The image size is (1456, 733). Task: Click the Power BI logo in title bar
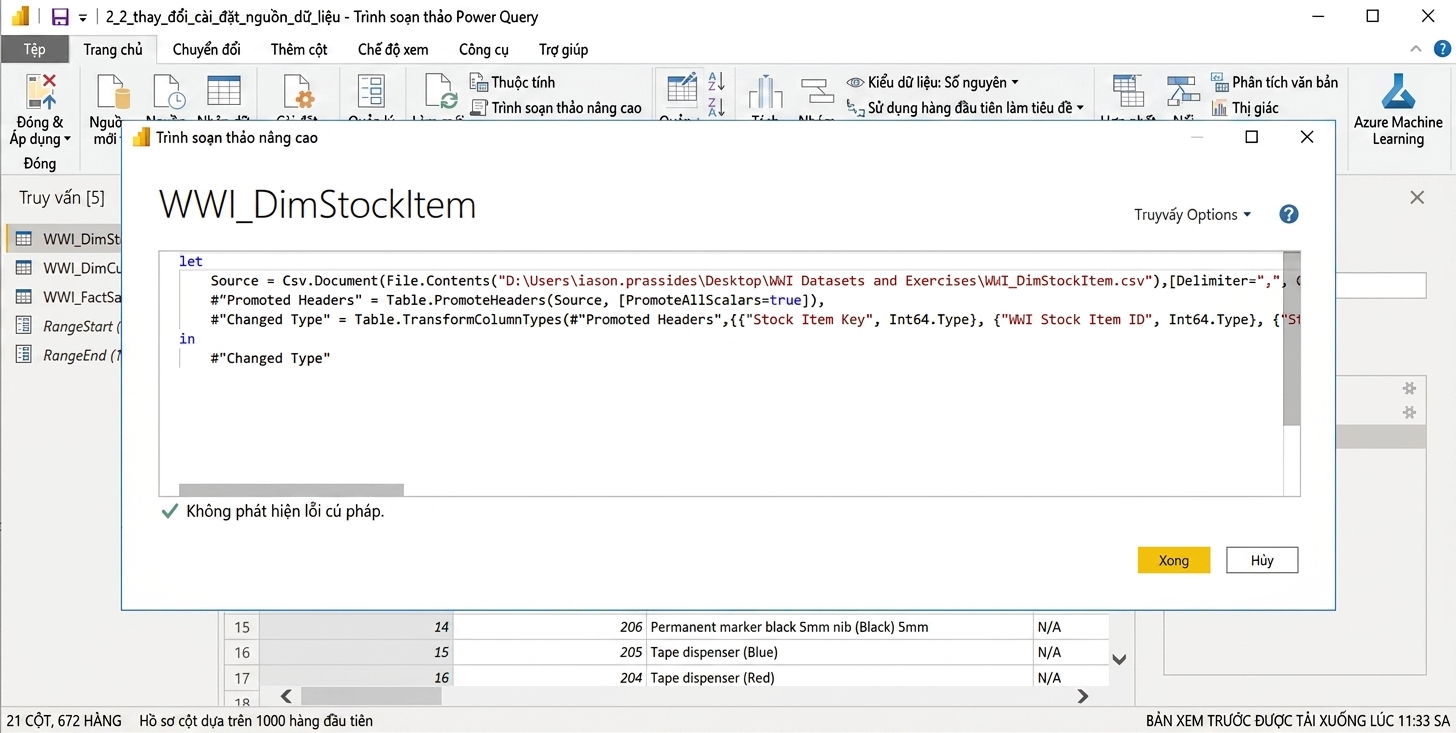[20, 17]
